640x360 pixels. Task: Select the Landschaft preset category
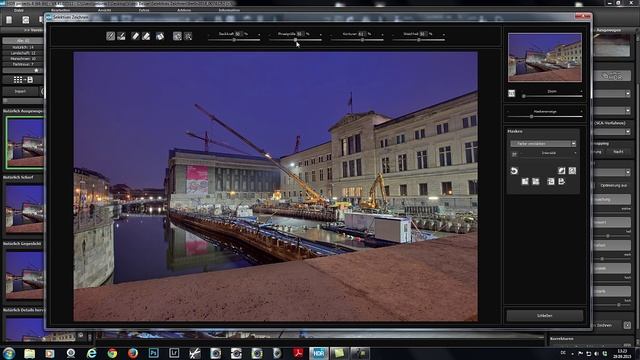pos(23,53)
